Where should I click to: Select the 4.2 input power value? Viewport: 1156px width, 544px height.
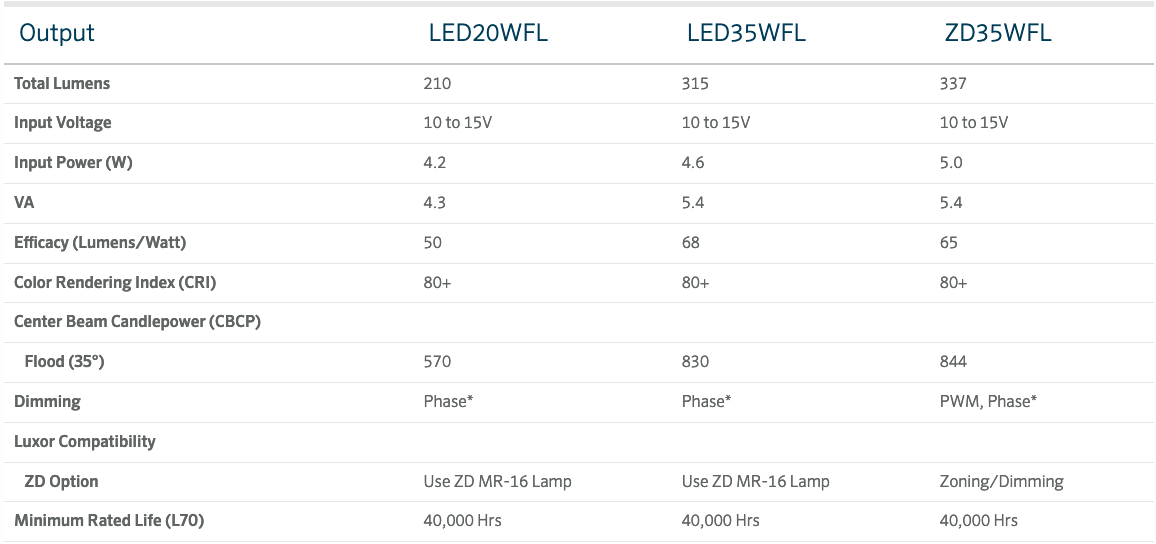pyautogui.click(x=435, y=163)
